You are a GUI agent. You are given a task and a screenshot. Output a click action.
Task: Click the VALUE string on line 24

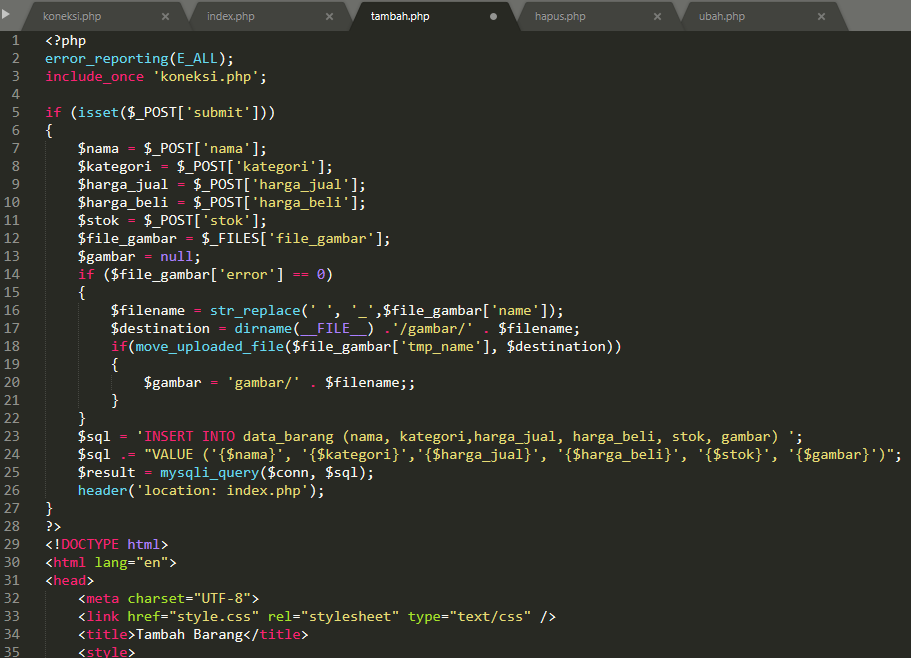click(518, 455)
